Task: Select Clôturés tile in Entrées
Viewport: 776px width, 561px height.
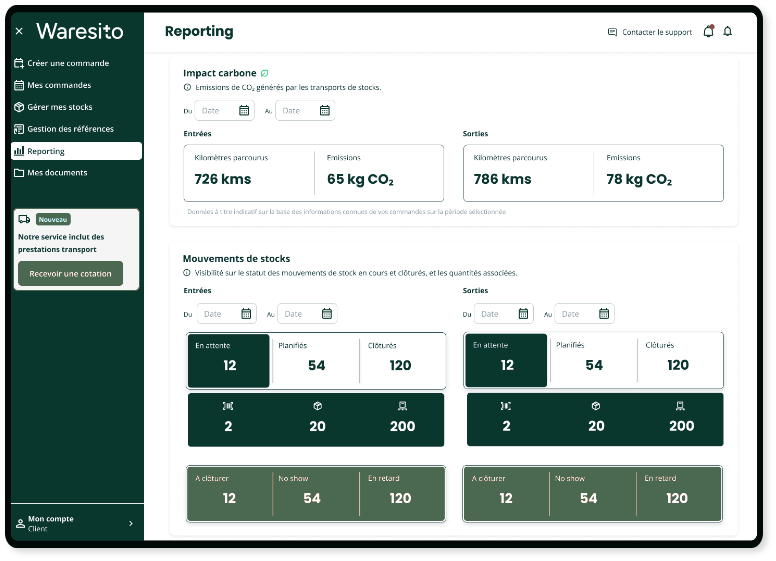Action: tap(401, 360)
